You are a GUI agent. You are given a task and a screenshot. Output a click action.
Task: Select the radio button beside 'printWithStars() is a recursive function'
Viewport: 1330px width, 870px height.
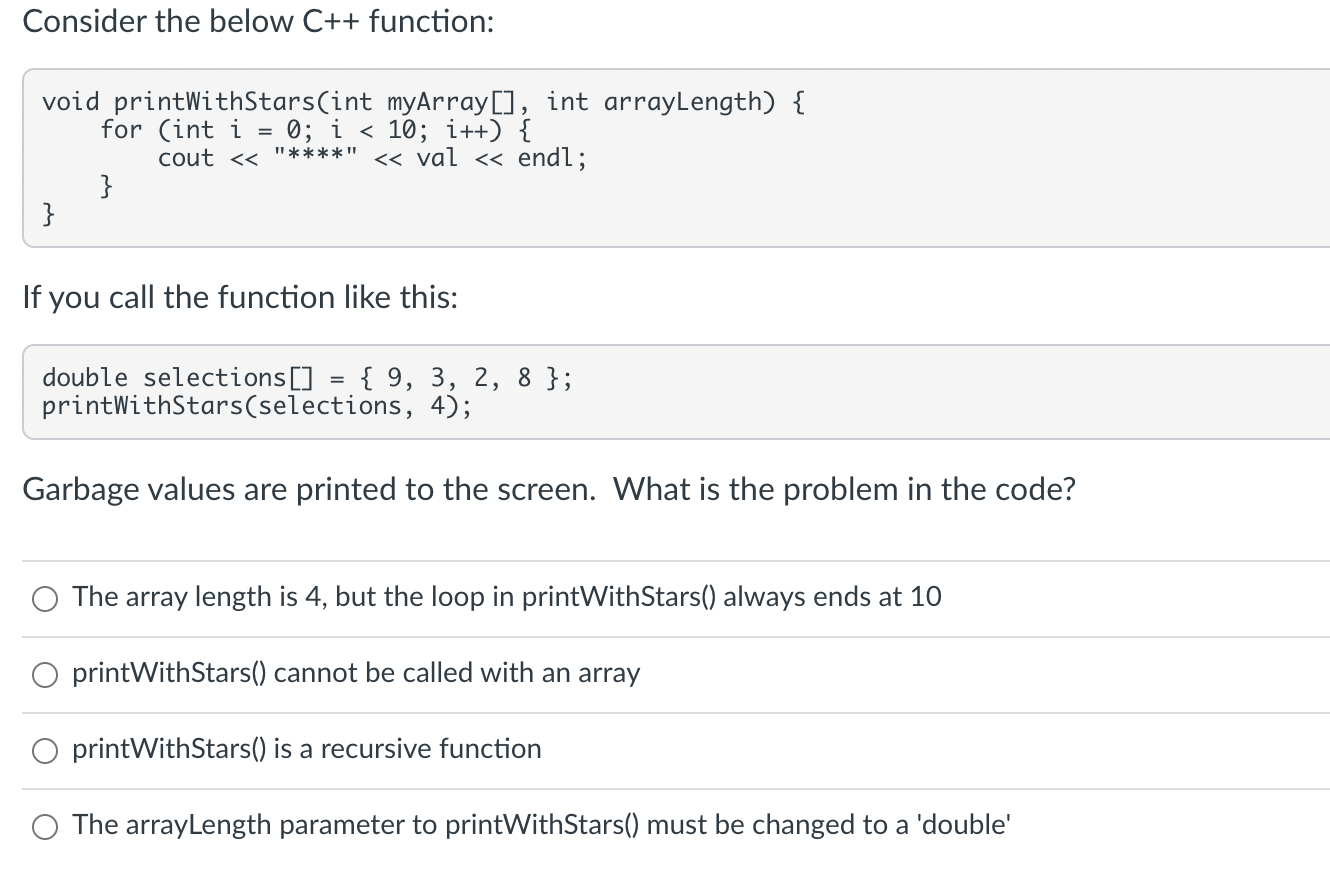click(44, 750)
